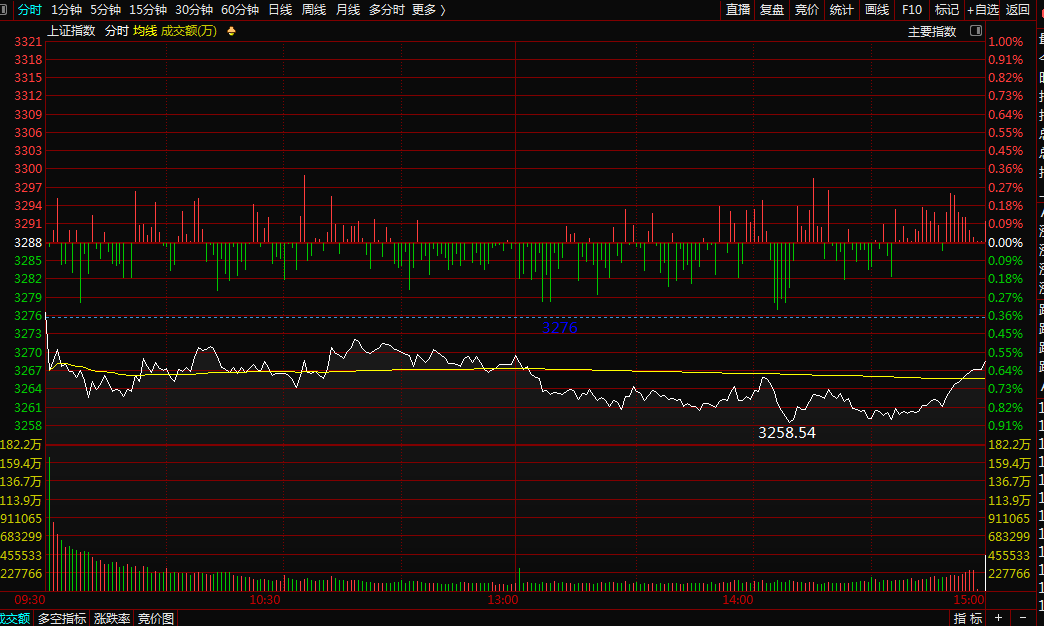Switch to the 日线 daily chart tab
This screenshot has height=626, width=1044.
(x=280, y=10)
